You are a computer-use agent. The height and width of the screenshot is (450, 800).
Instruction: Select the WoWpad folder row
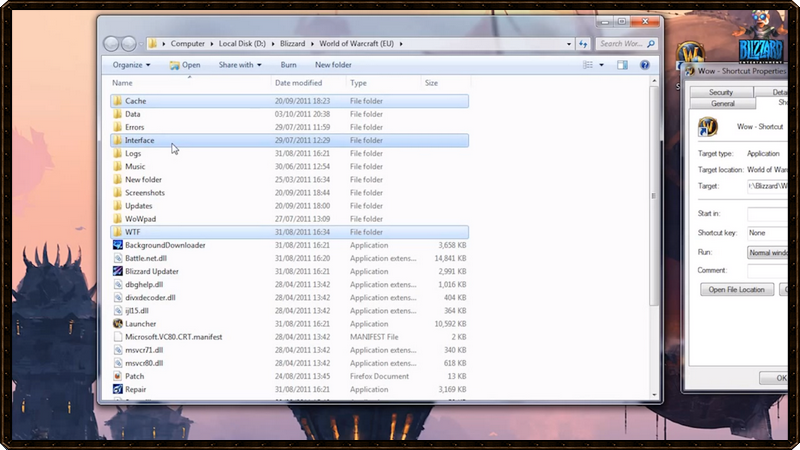tap(289, 219)
